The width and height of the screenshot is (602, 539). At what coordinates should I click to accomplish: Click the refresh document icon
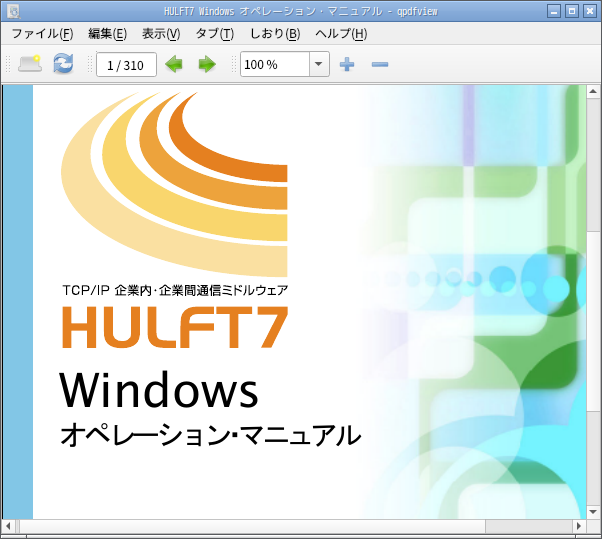(63, 64)
